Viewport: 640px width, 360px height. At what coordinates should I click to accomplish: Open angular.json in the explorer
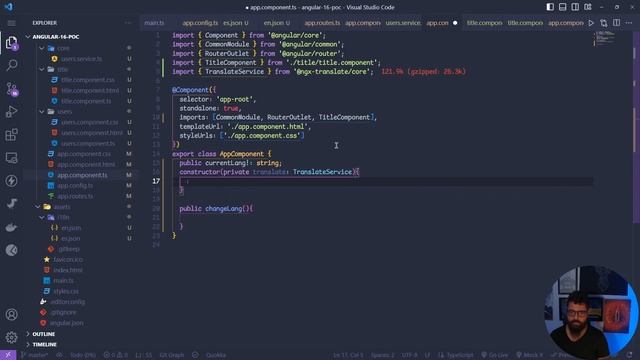point(67,323)
